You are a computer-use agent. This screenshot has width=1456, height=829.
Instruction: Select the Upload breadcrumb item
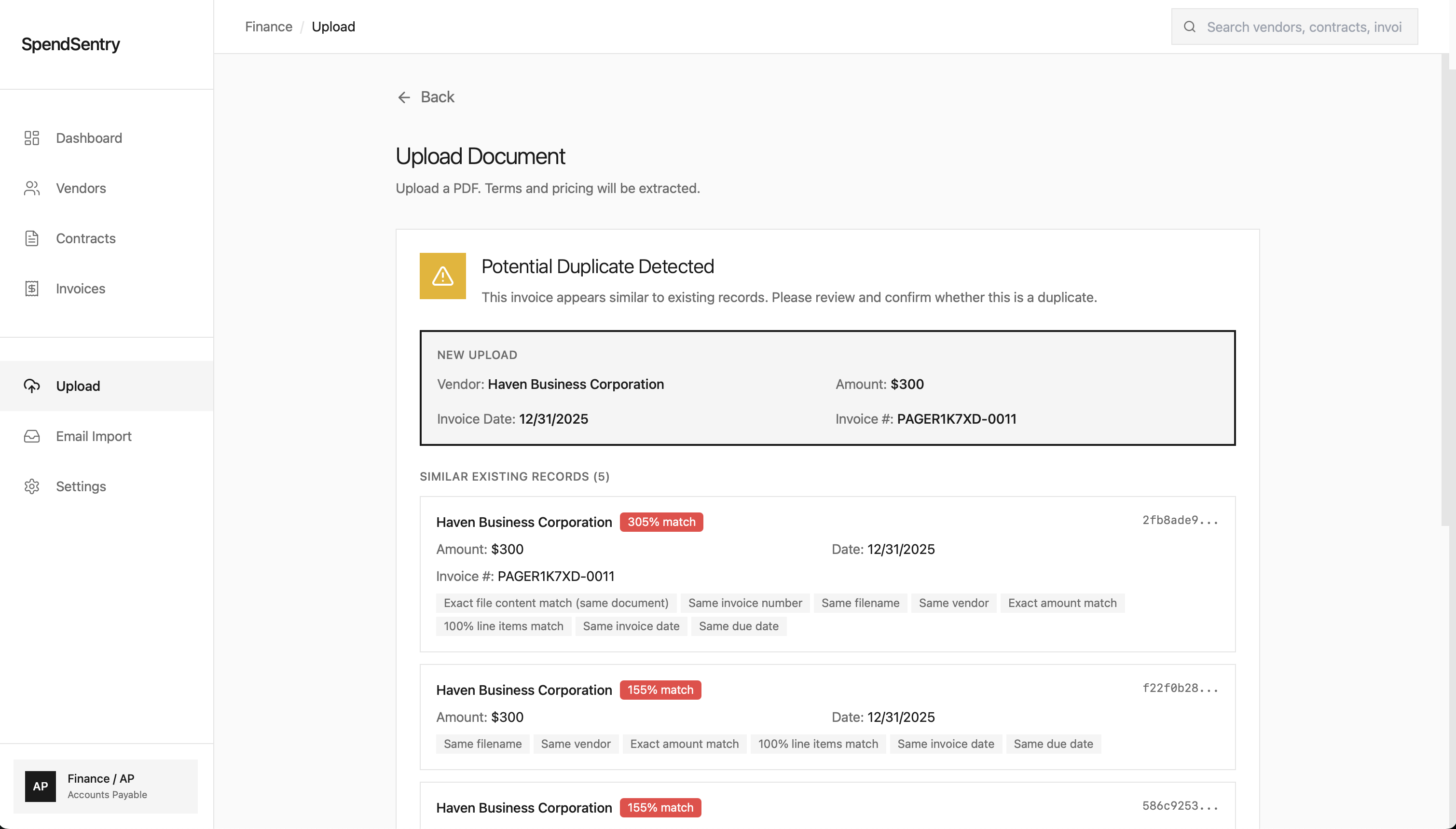tap(333, 26)
